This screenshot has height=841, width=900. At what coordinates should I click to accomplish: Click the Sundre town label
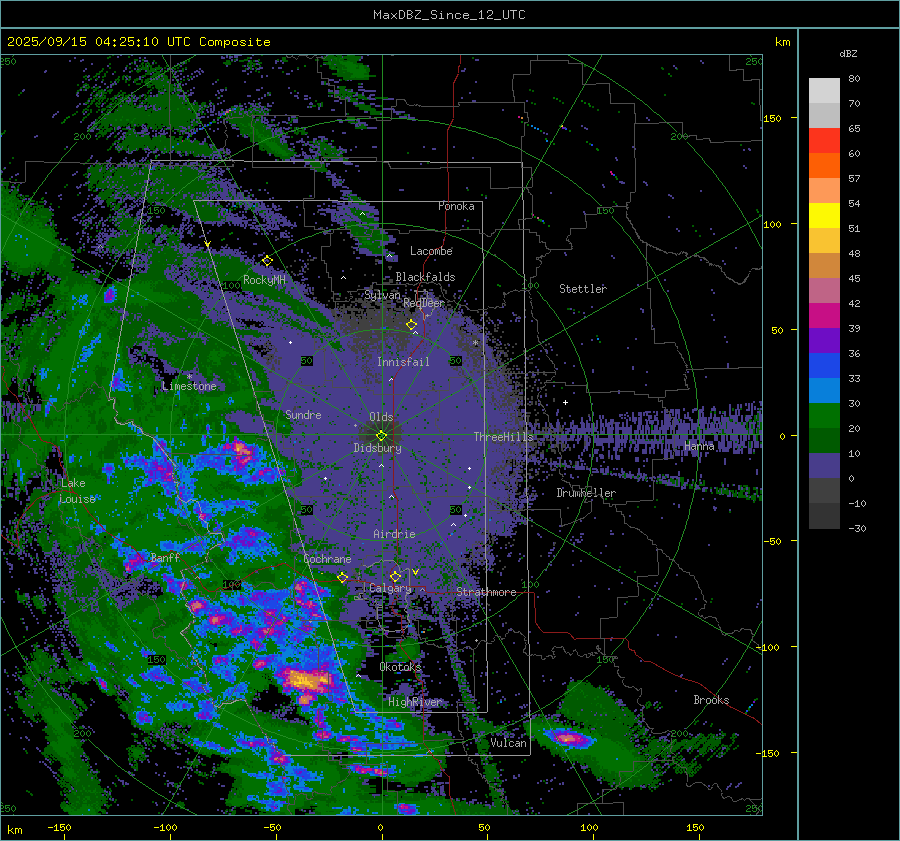(x=303, y=414)
